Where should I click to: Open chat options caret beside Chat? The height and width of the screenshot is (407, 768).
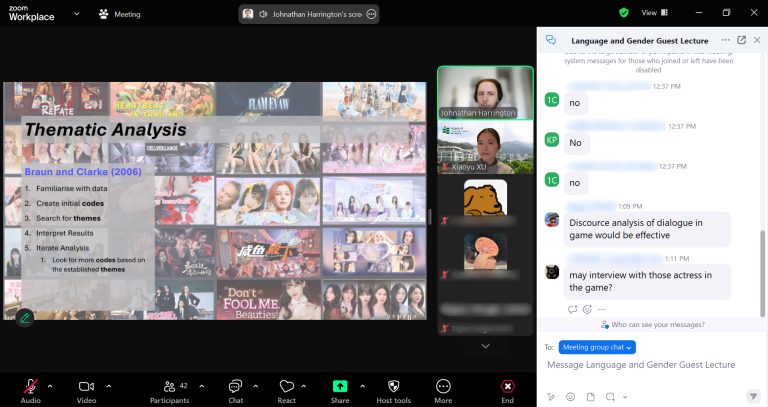pos(256,386)
